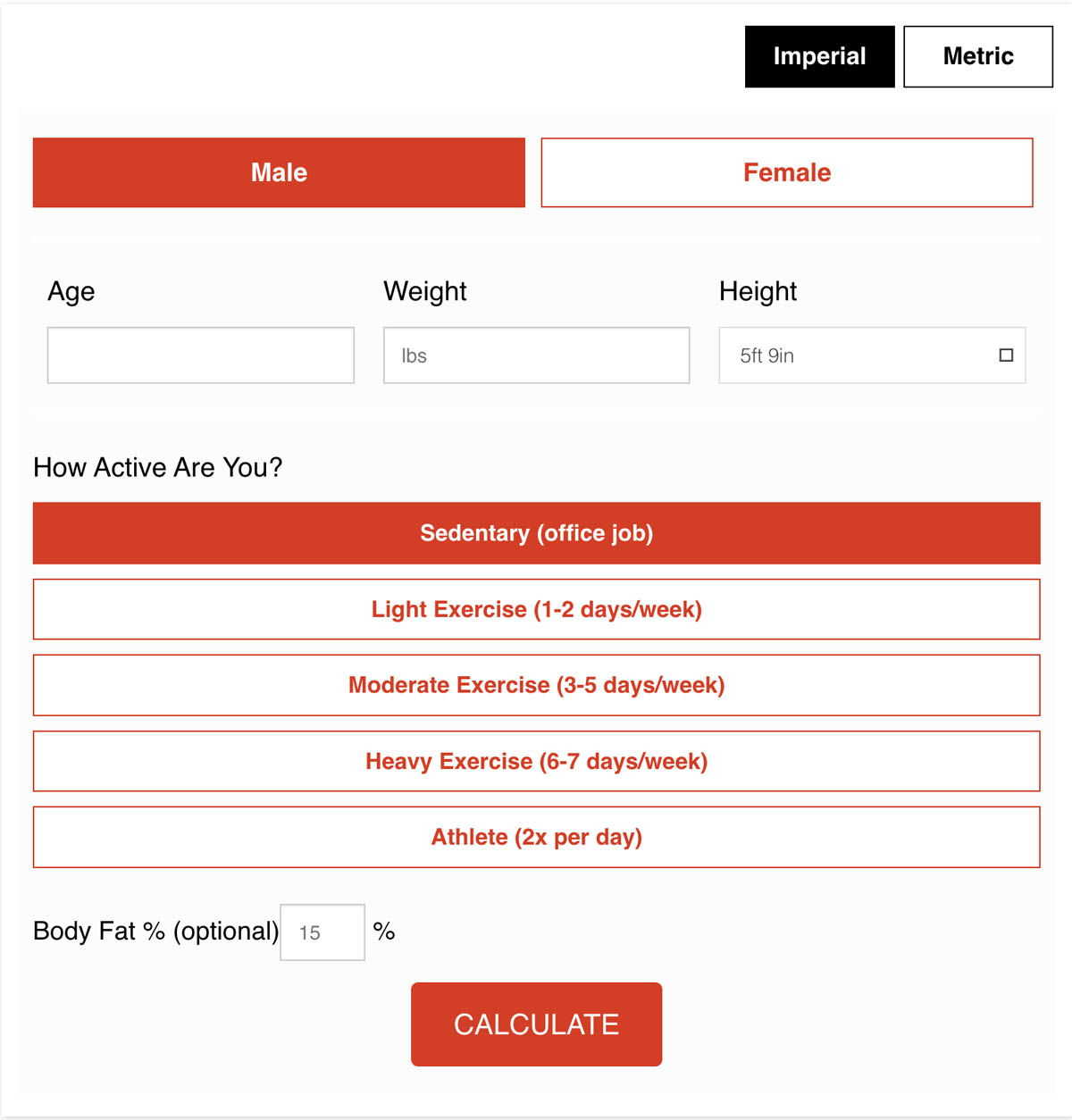This screenshot has width=1072, height=1120.
Task: Open the Height dropdown arrow icon
Action: [1006, 355]
